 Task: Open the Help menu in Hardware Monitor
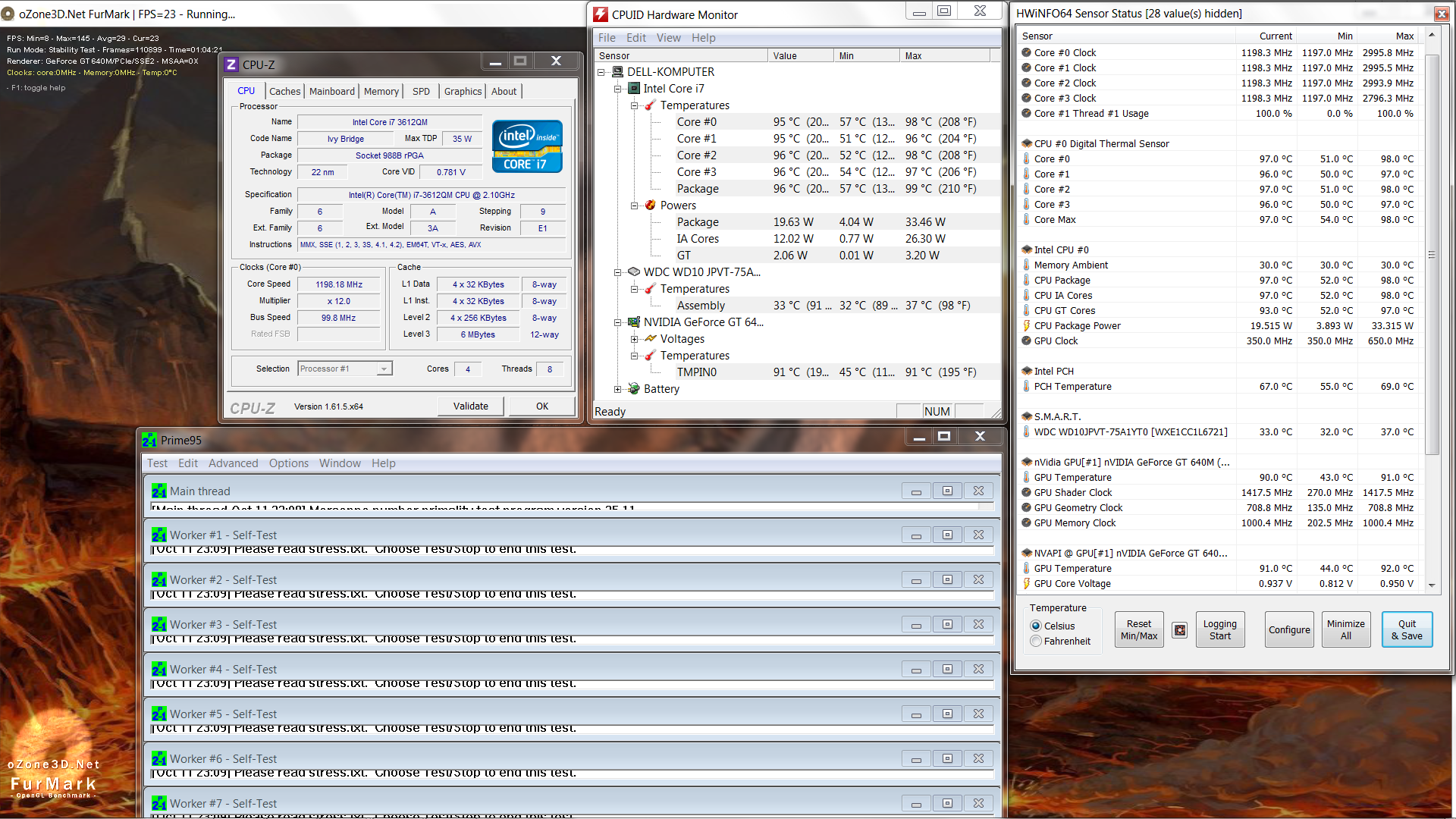(x=704, y=38)
